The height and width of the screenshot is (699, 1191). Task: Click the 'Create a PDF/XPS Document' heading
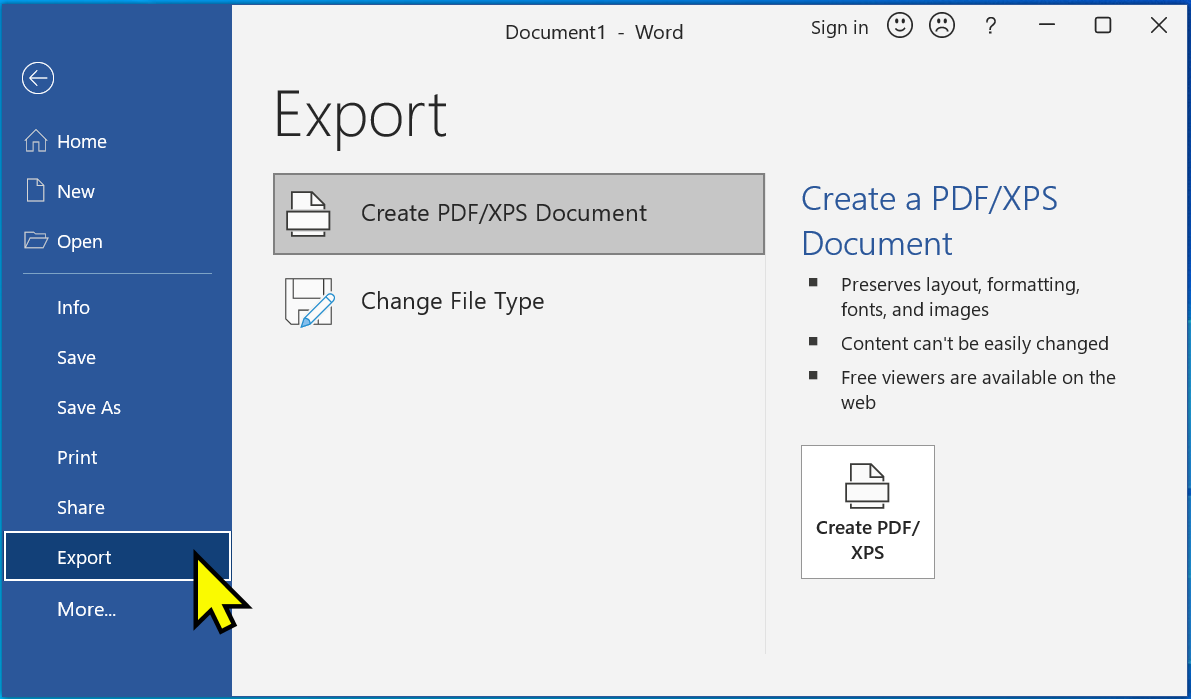(x=930, y=221)
